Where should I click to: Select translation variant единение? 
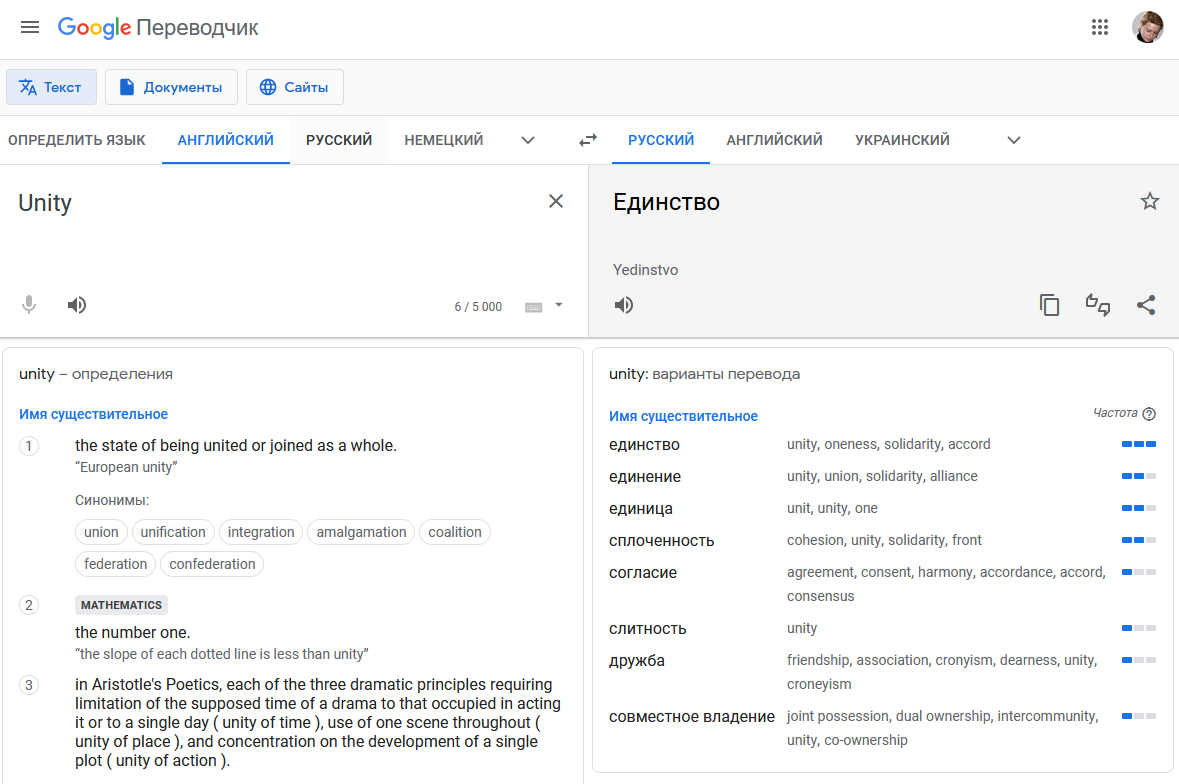[645, 477]
